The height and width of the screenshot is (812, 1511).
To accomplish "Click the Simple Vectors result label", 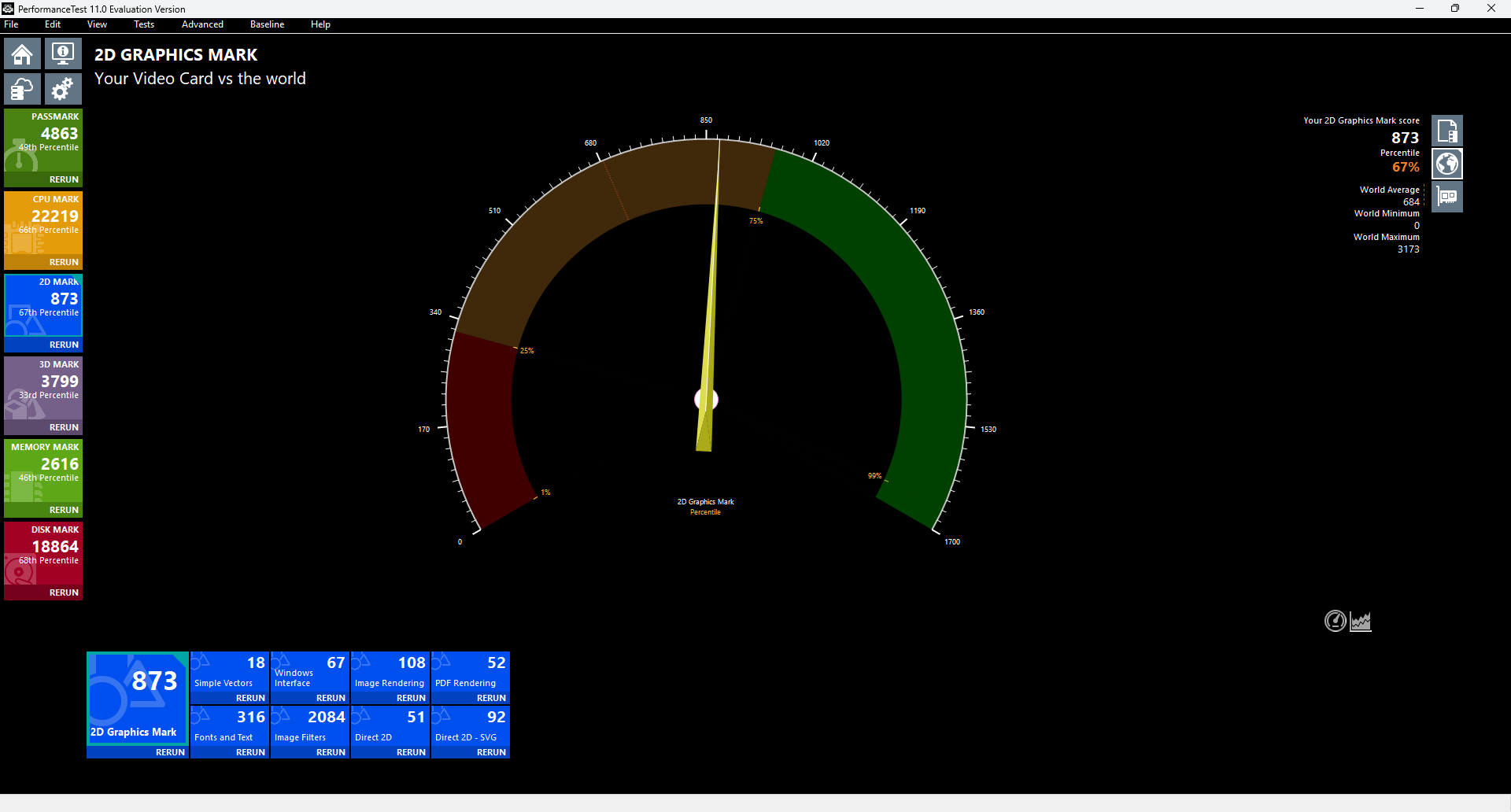I will (224, 683).
